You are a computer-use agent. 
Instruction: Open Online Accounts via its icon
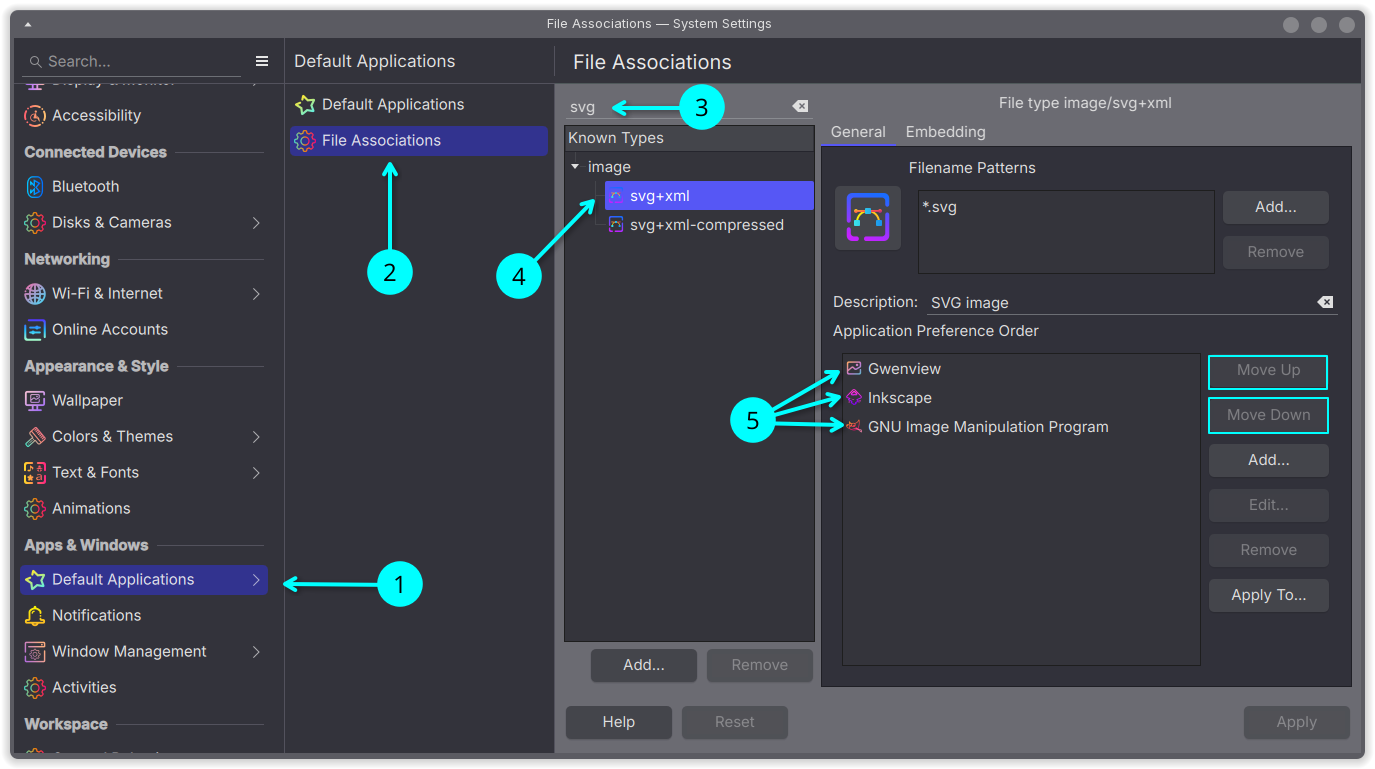pos(35,330)
